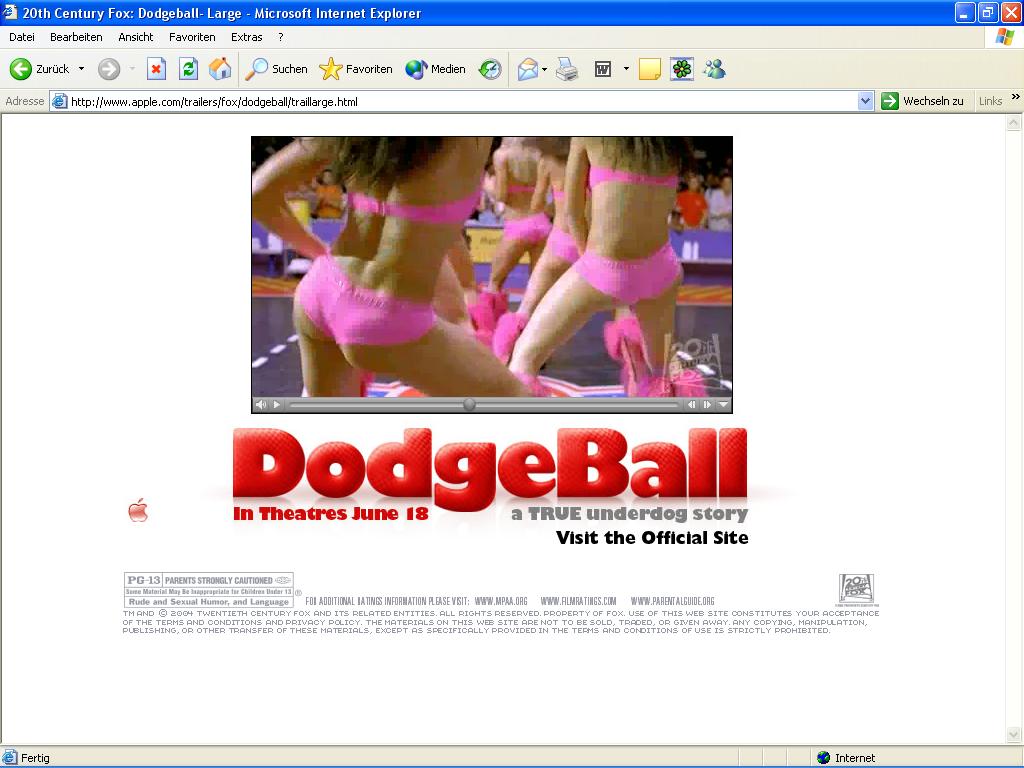Expand the address bar URL dropdown
This screenshot has width=1024, height=768.
(866, 101)
